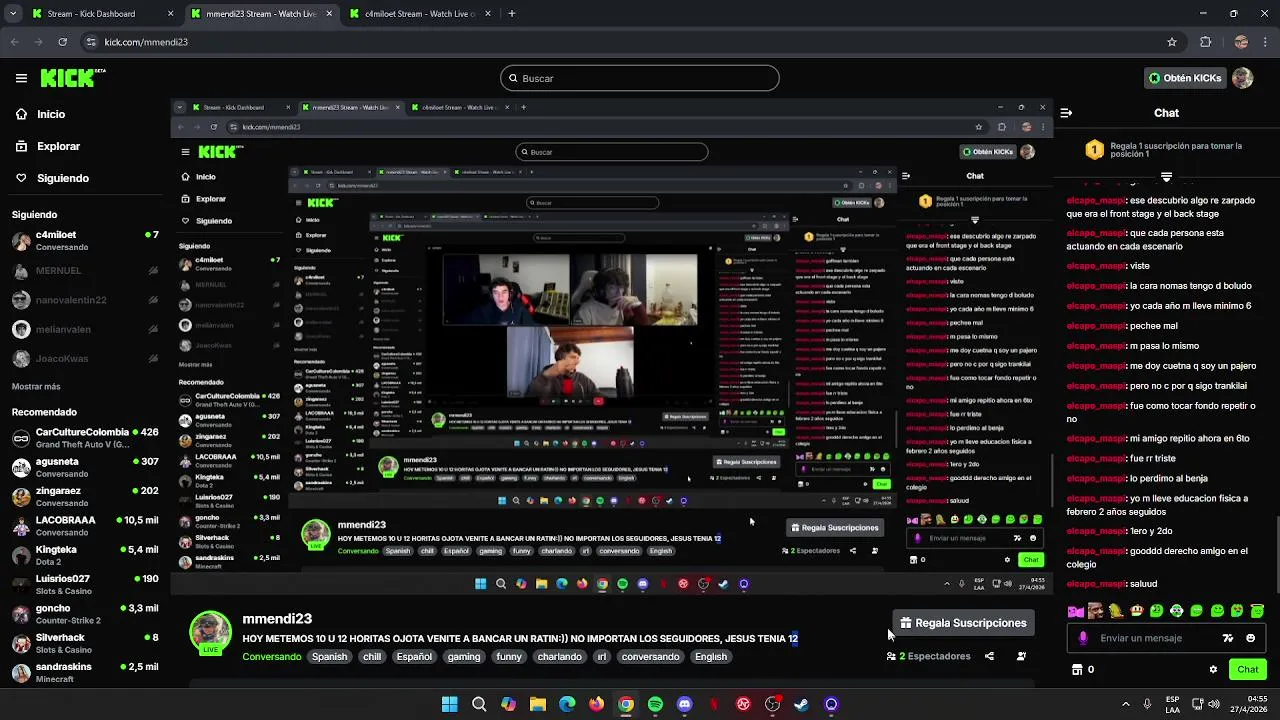Expand hidden system tray icons chevron
Image resolution: width=1280 pixels, height=720 pixels.
tap(1125, 704)
